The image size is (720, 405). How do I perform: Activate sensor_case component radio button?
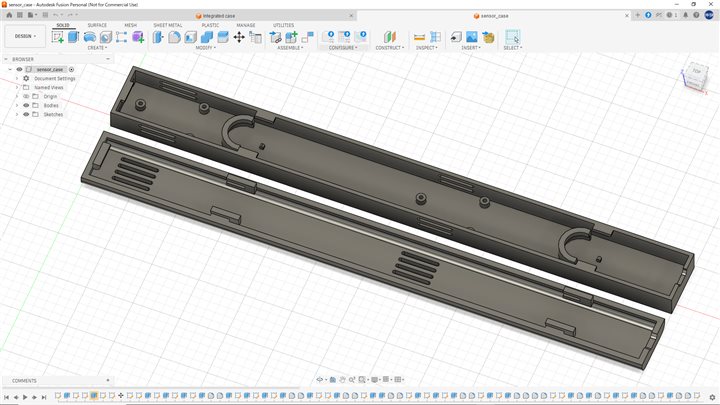coord(72,69)
